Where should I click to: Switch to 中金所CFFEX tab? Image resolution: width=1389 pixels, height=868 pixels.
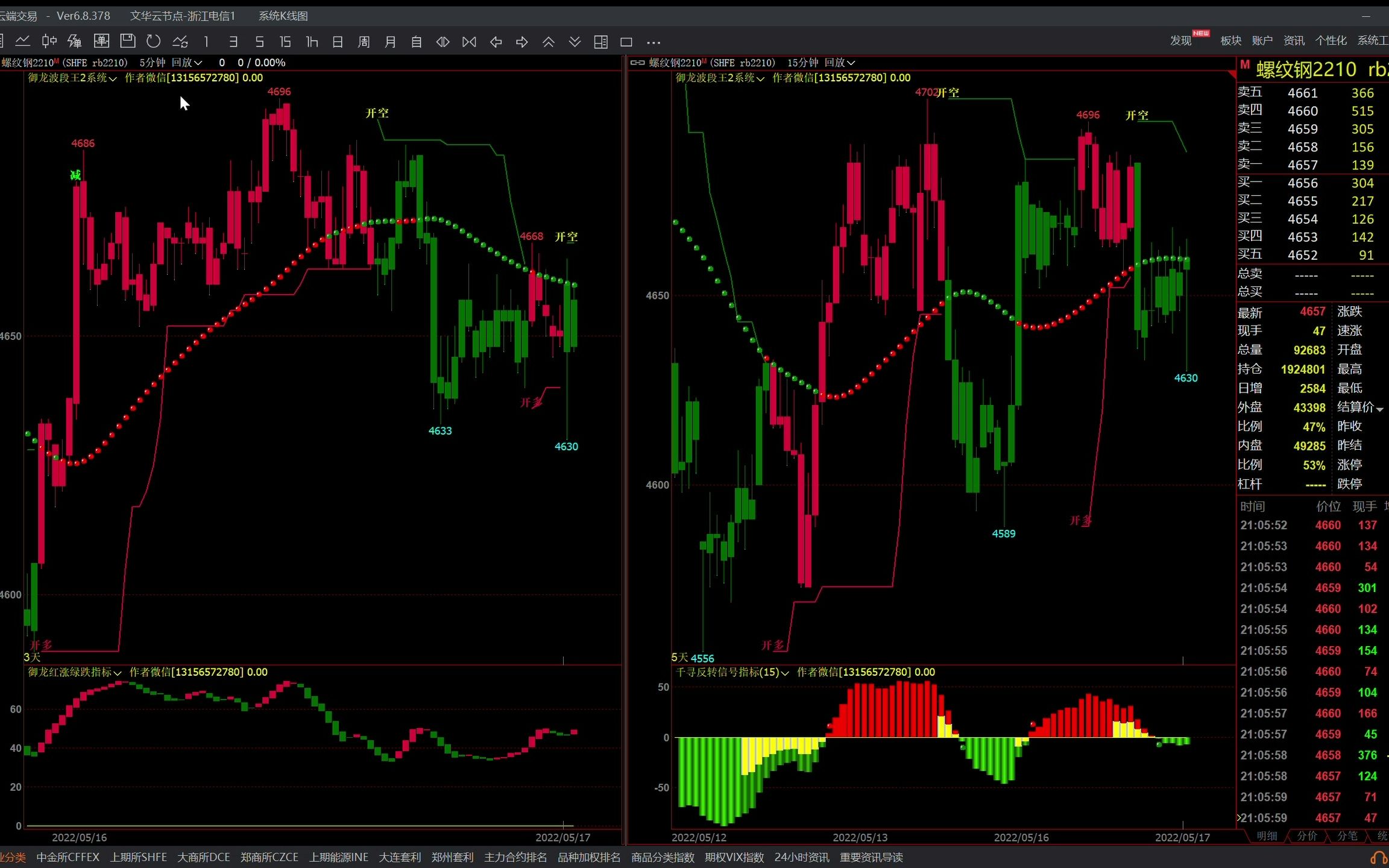pyautogui.click(x=68, y=857)
